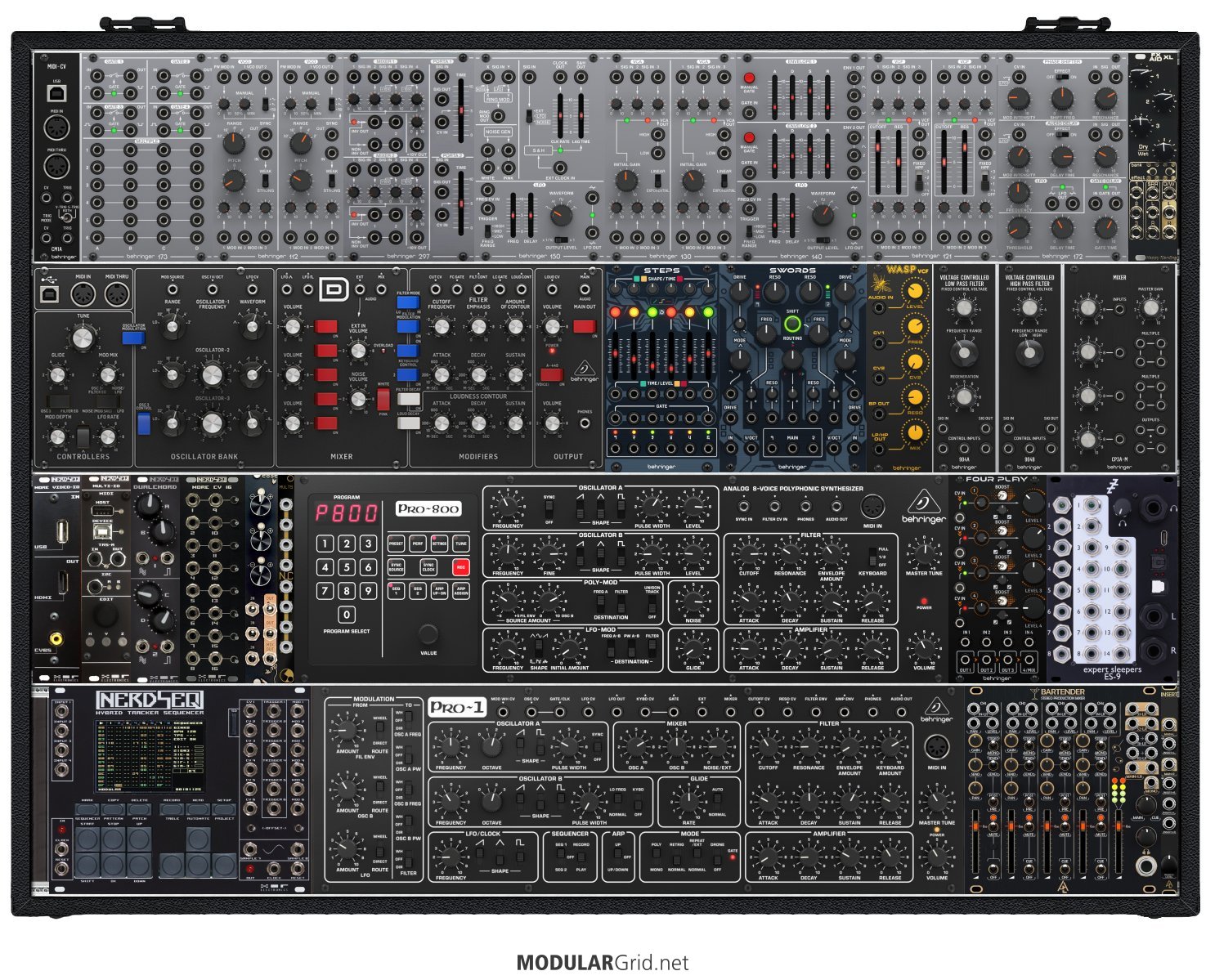Click the Cutoff Frequency knob in the Modifiers section

click(442, 328)
